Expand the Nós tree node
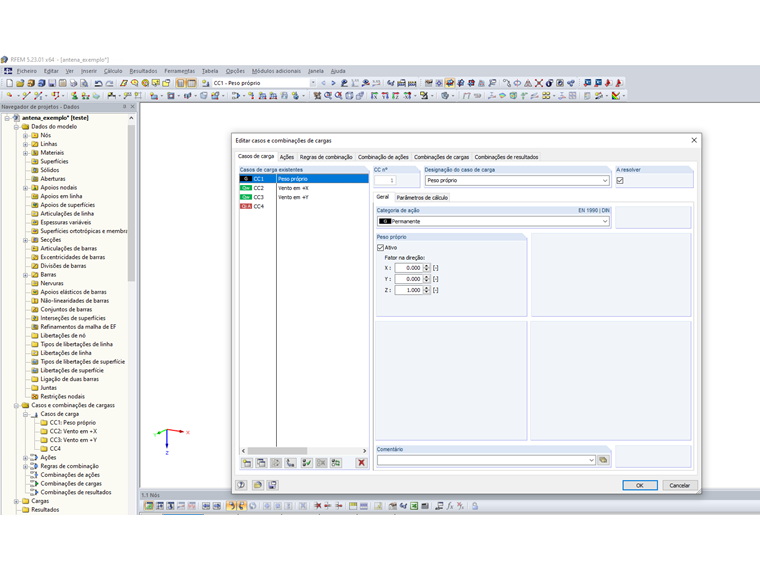 coord(26,135)
